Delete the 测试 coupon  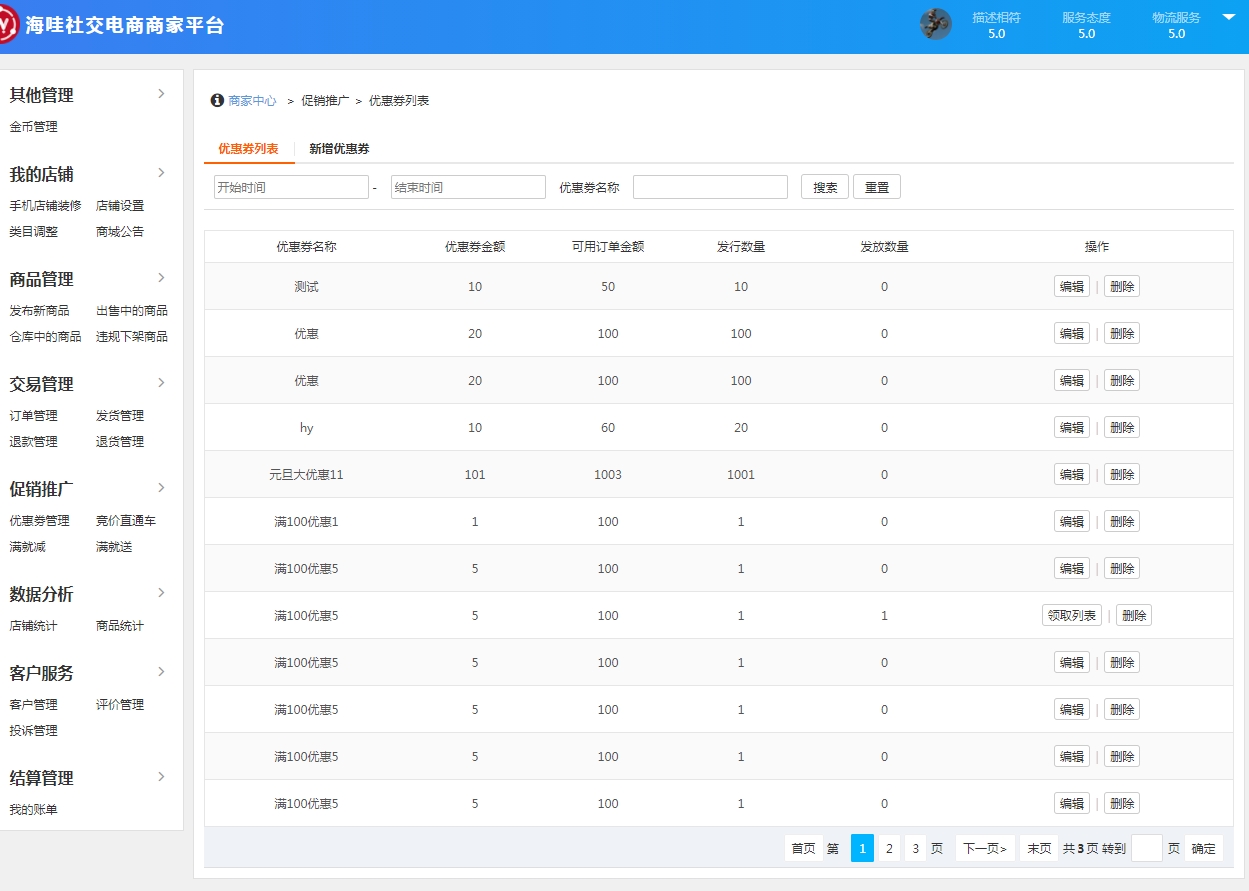(x=1122, y=286)
